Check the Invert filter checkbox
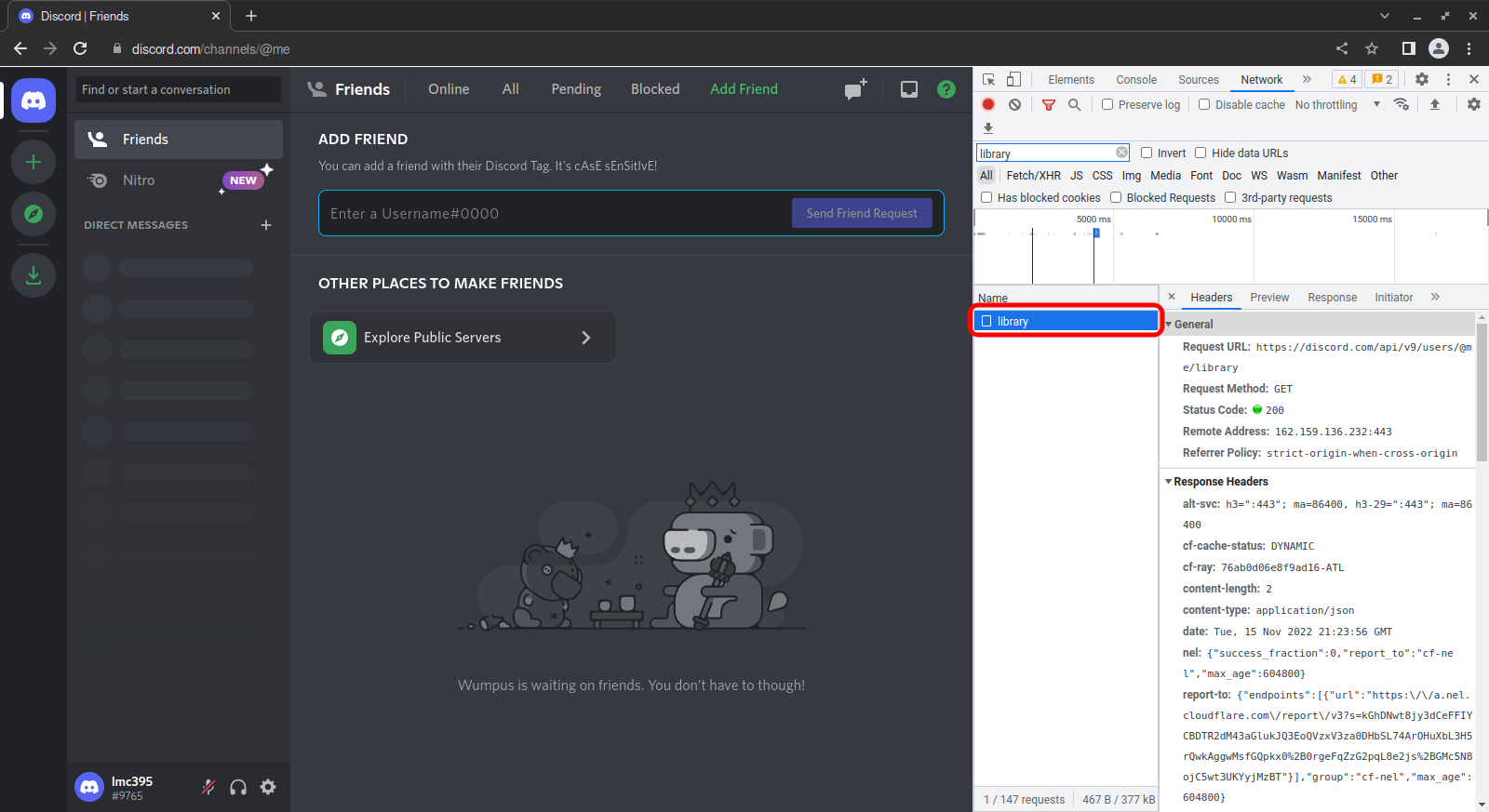The image size is (1489, 812). click(x=1147, y=153)
